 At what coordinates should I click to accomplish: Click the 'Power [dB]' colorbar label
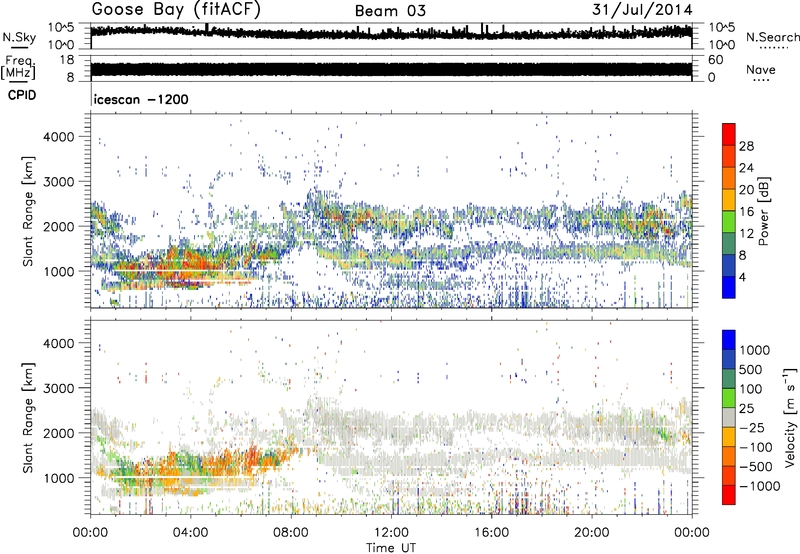click(x=763, y=211)
